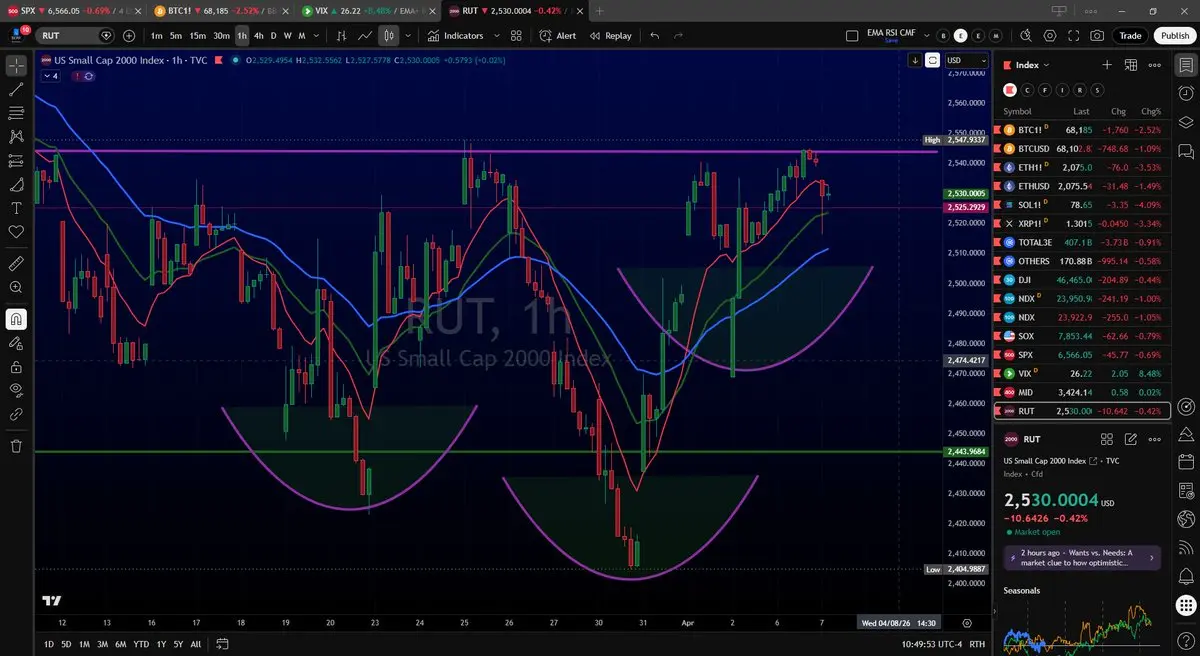Hide all drawings with eye icon

(x=16, y=390)
